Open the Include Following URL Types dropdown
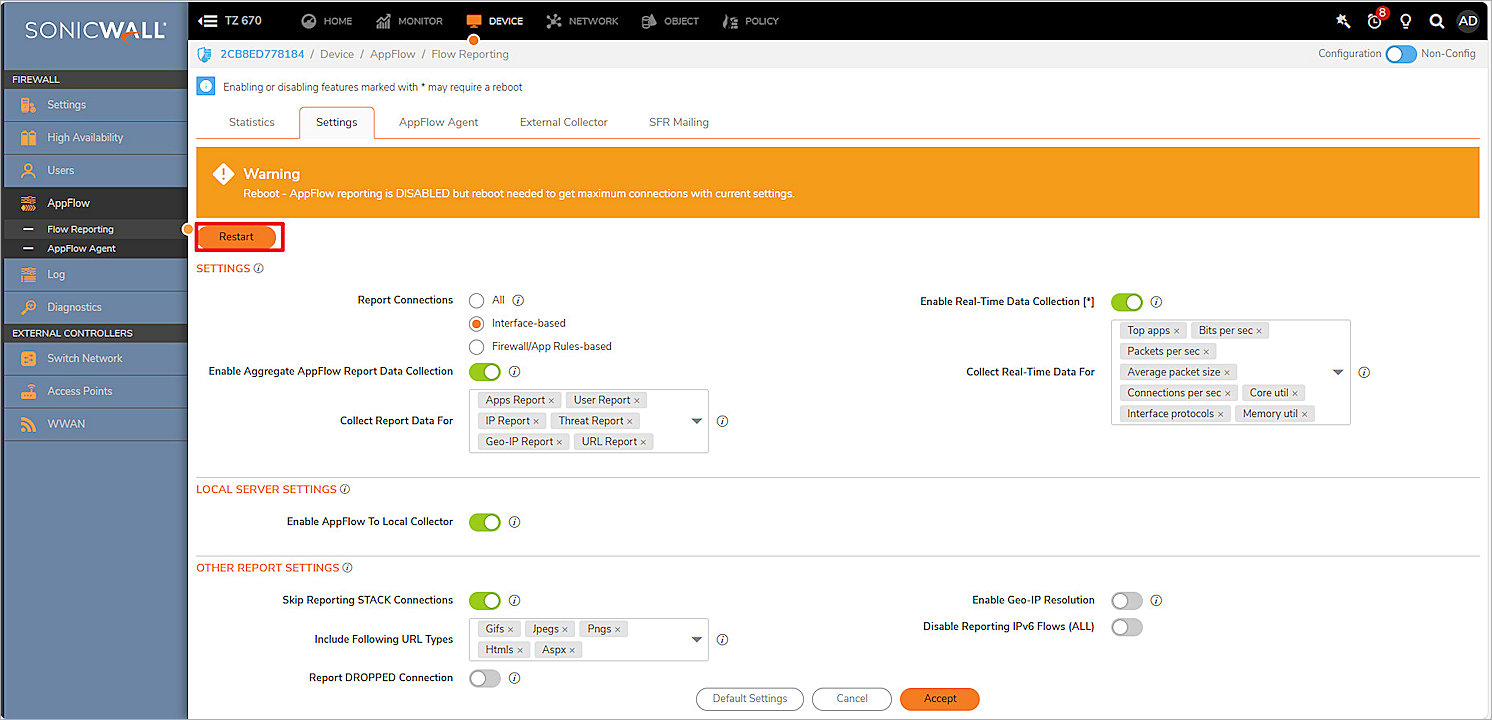 [696, 639]
